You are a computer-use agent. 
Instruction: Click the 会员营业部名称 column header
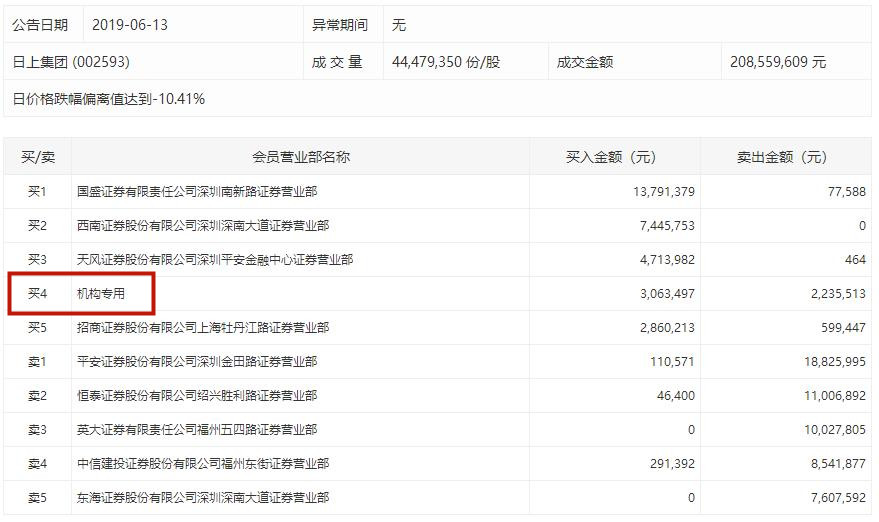(300, 157)
